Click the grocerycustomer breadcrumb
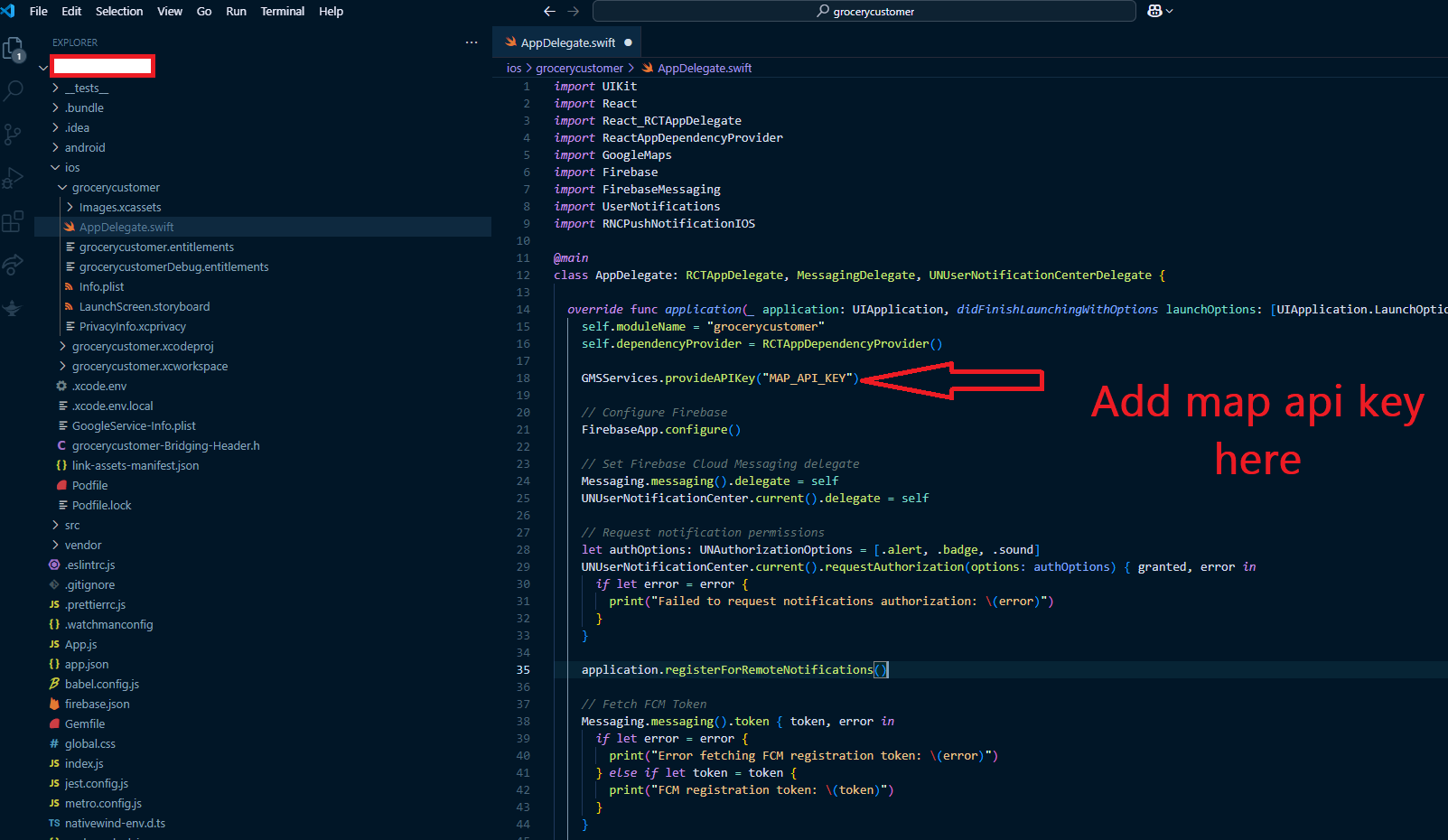This screenshot has width=1448, height=840. coord(580,68)
